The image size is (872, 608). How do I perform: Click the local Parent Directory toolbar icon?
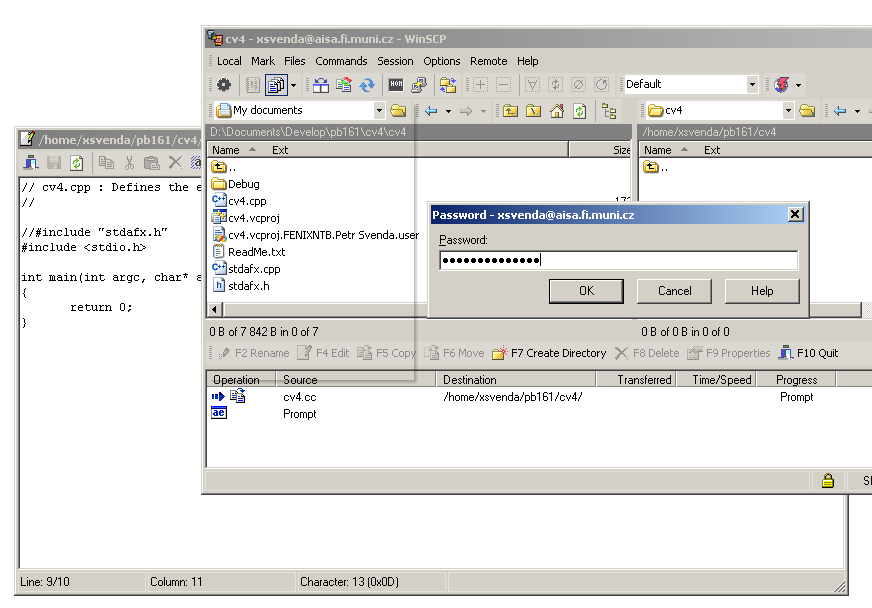pyautogui.click(x=510, y=111)
